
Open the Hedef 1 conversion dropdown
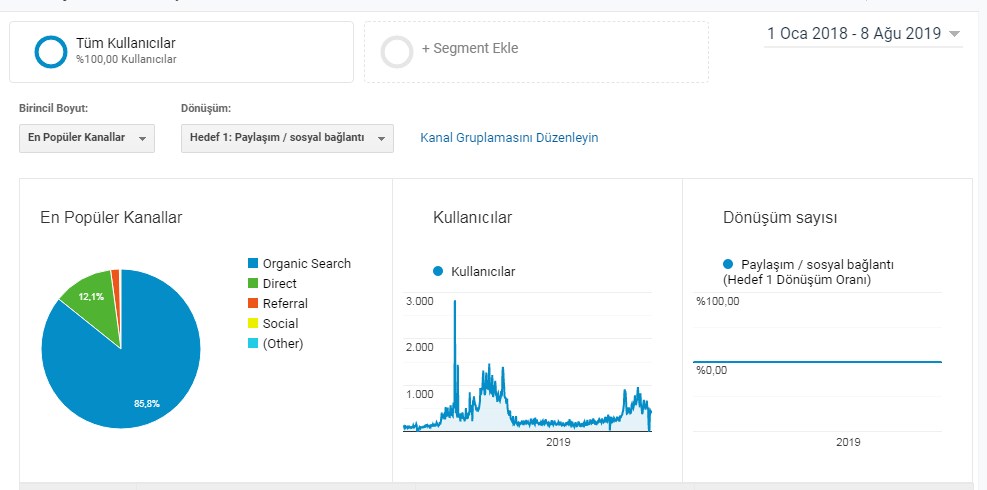click(287, 138)
